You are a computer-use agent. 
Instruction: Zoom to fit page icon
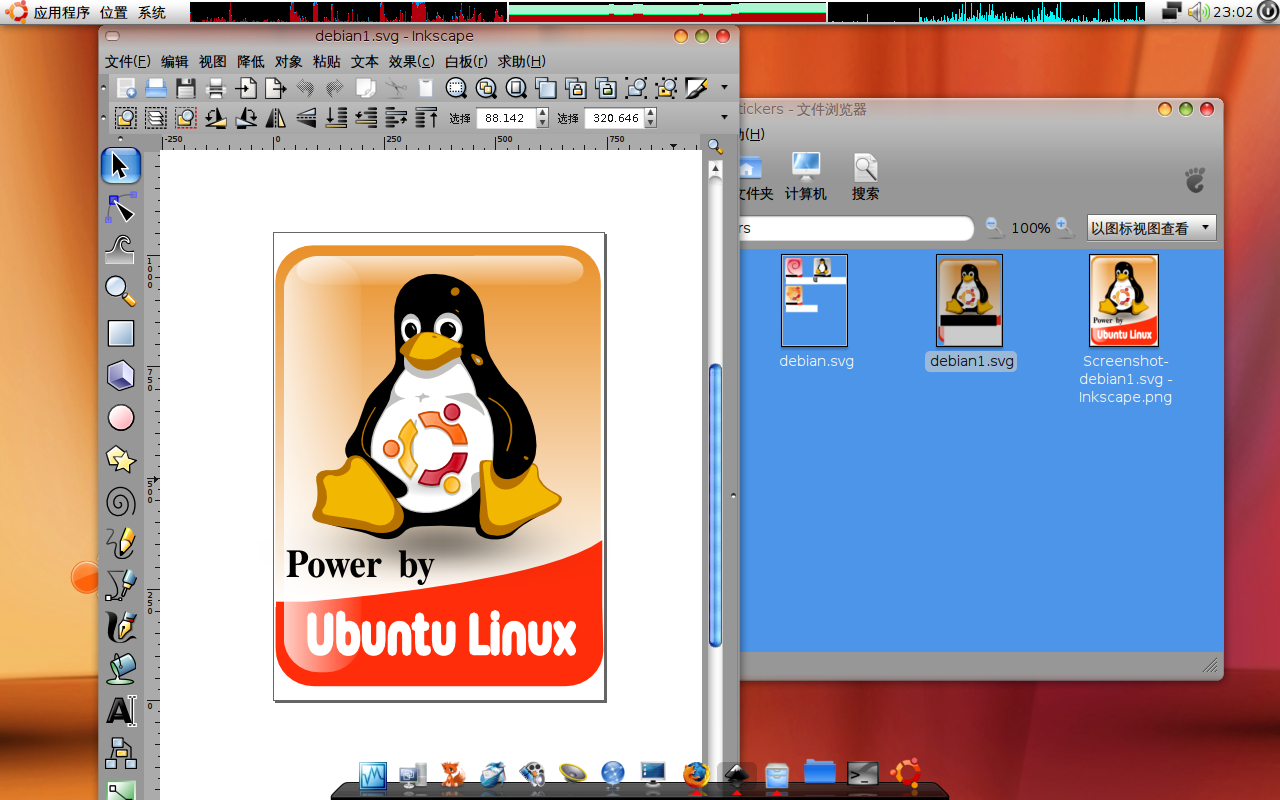click(516, 88)
